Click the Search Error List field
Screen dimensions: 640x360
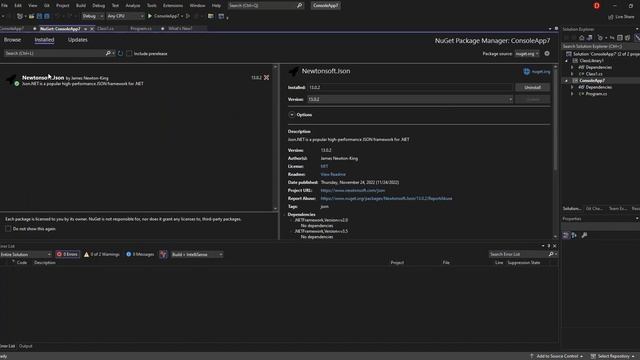pyautogui.click(x=518, y=254)
